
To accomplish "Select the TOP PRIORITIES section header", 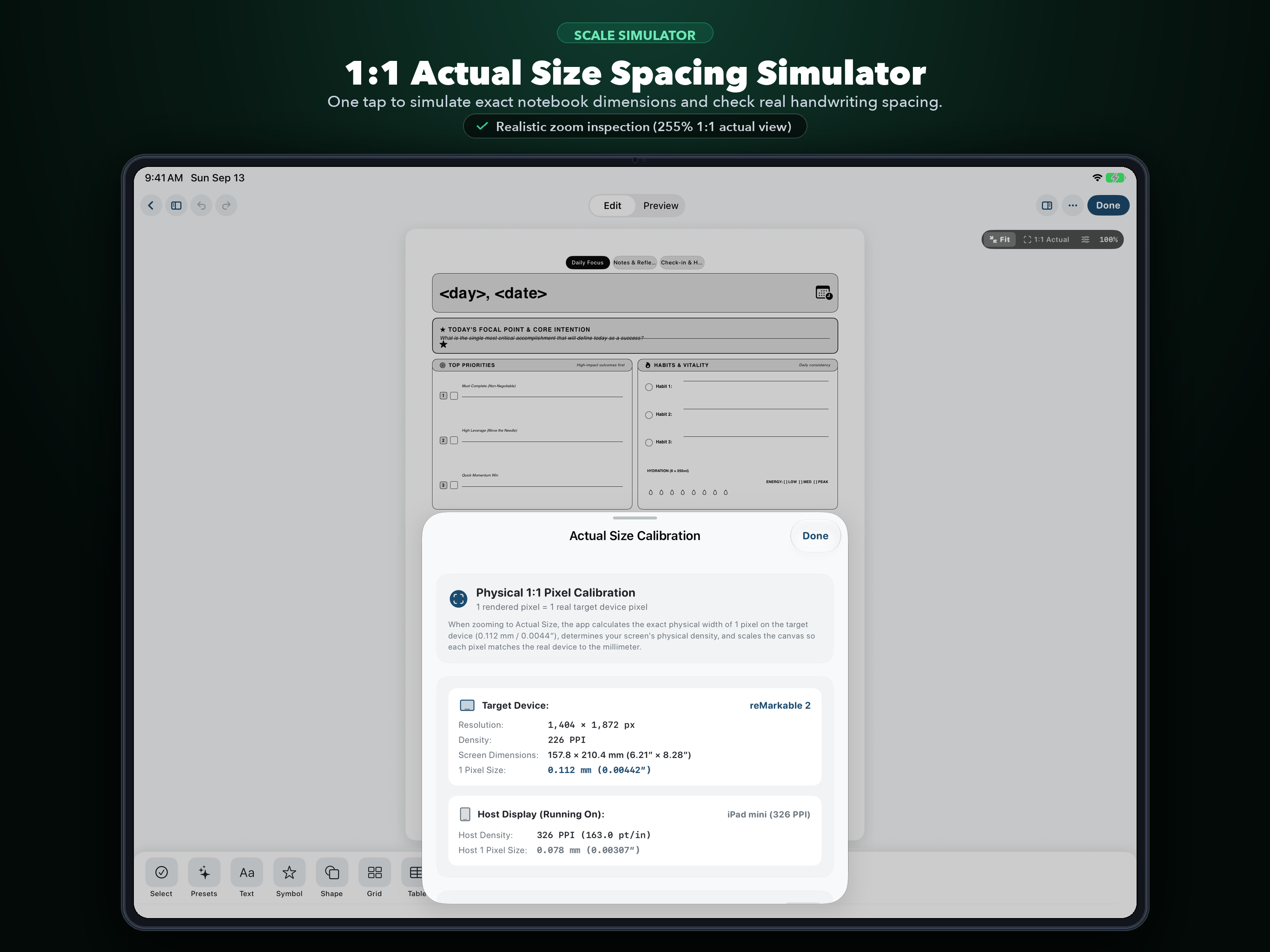I will coord(532,365).
